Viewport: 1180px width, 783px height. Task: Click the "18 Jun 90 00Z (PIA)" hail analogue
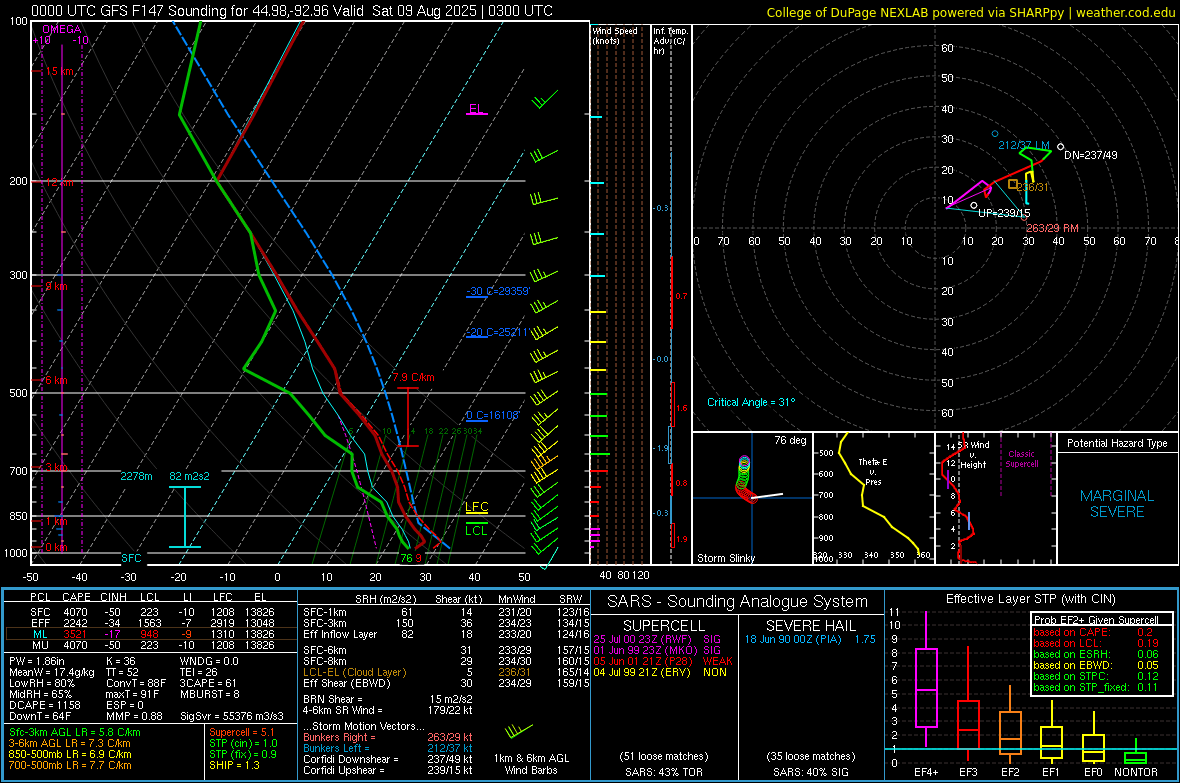[793, 639]
